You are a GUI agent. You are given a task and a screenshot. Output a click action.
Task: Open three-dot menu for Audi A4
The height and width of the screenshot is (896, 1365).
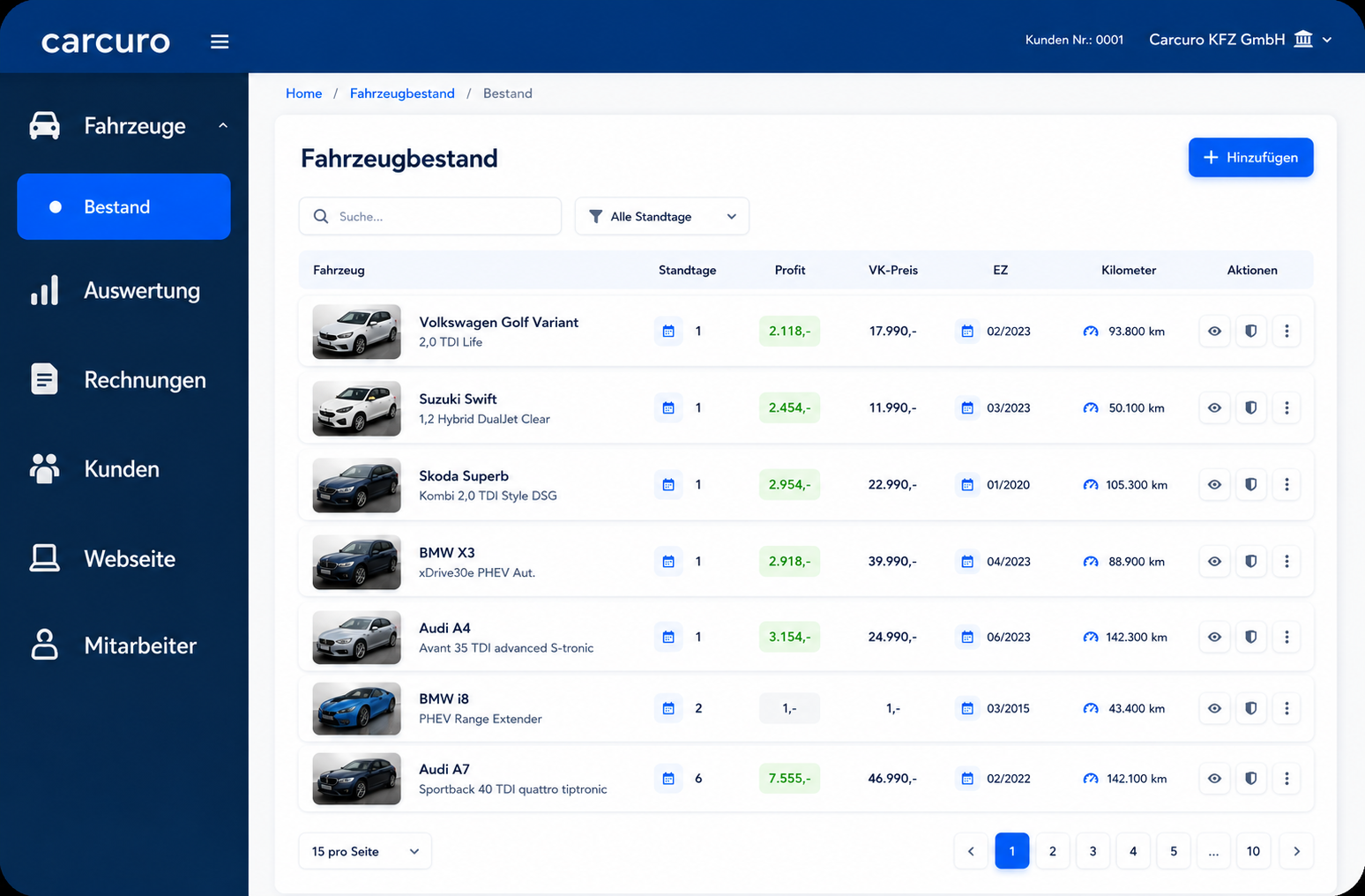click(x=1287, y=637)
